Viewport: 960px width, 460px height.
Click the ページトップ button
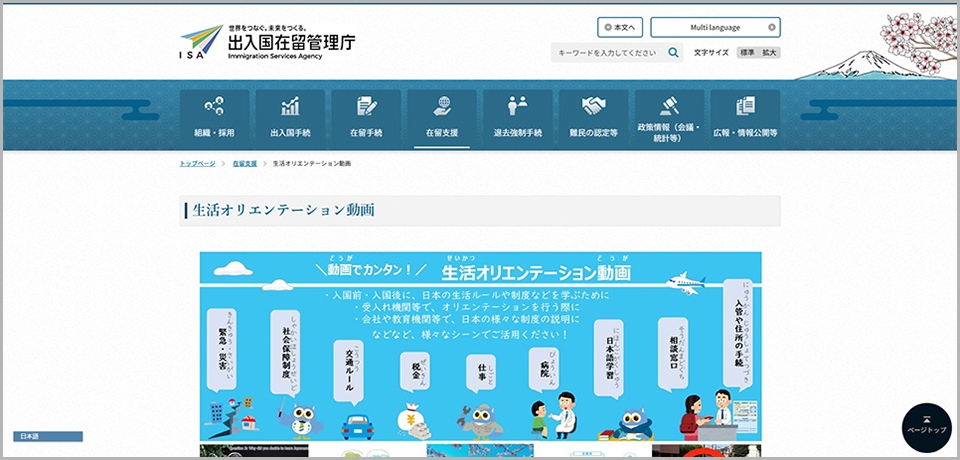pyautogui.click(x=926, y=427)
